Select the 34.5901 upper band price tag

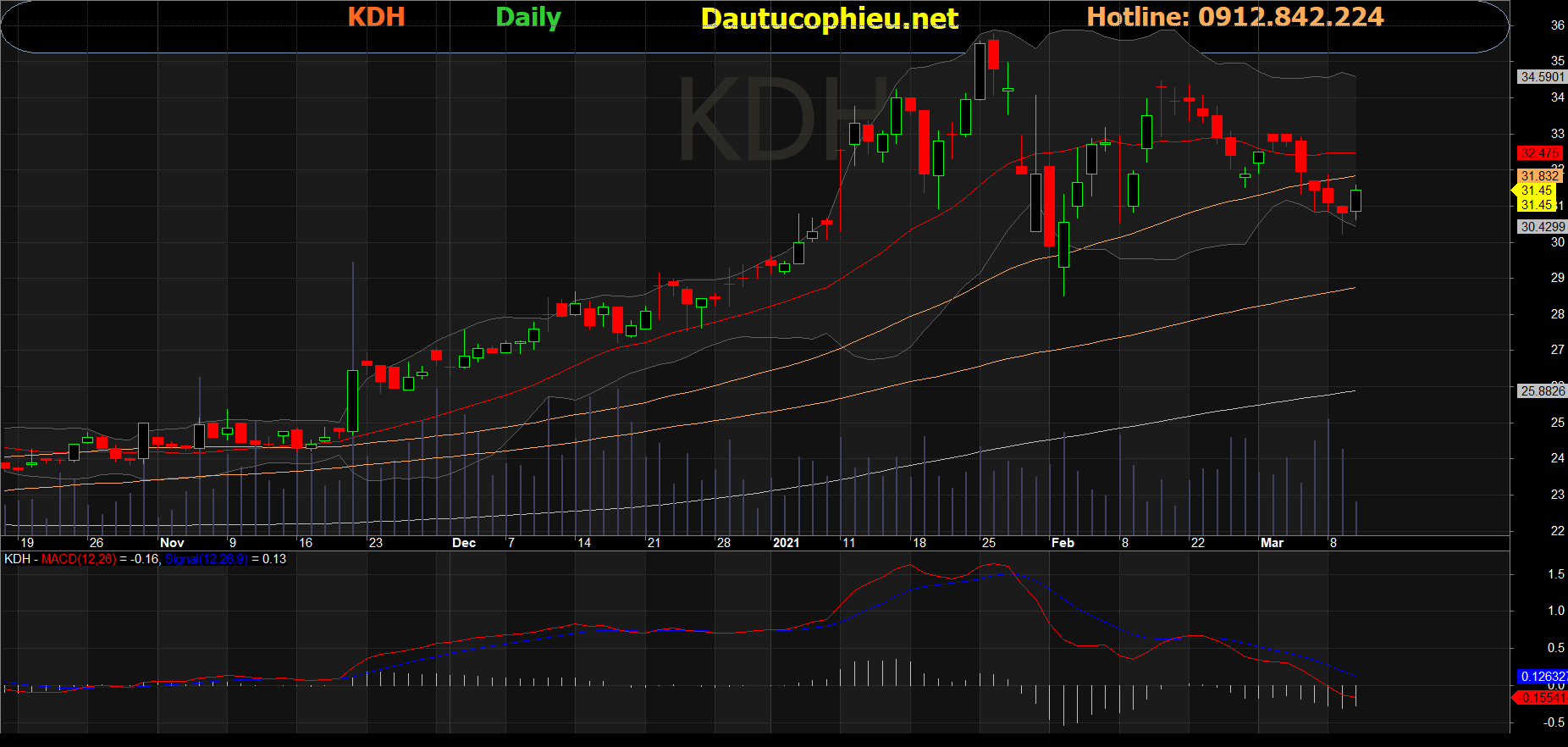(1542, 77)
